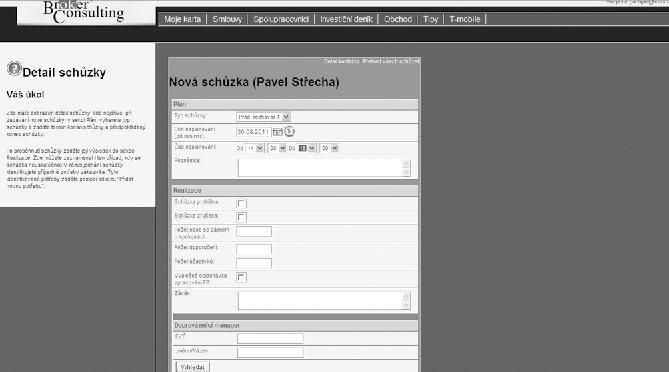The width and height of the screenshot is (669, 372).
Task: Open the Moje karta menu
Action: pos(183,19)
